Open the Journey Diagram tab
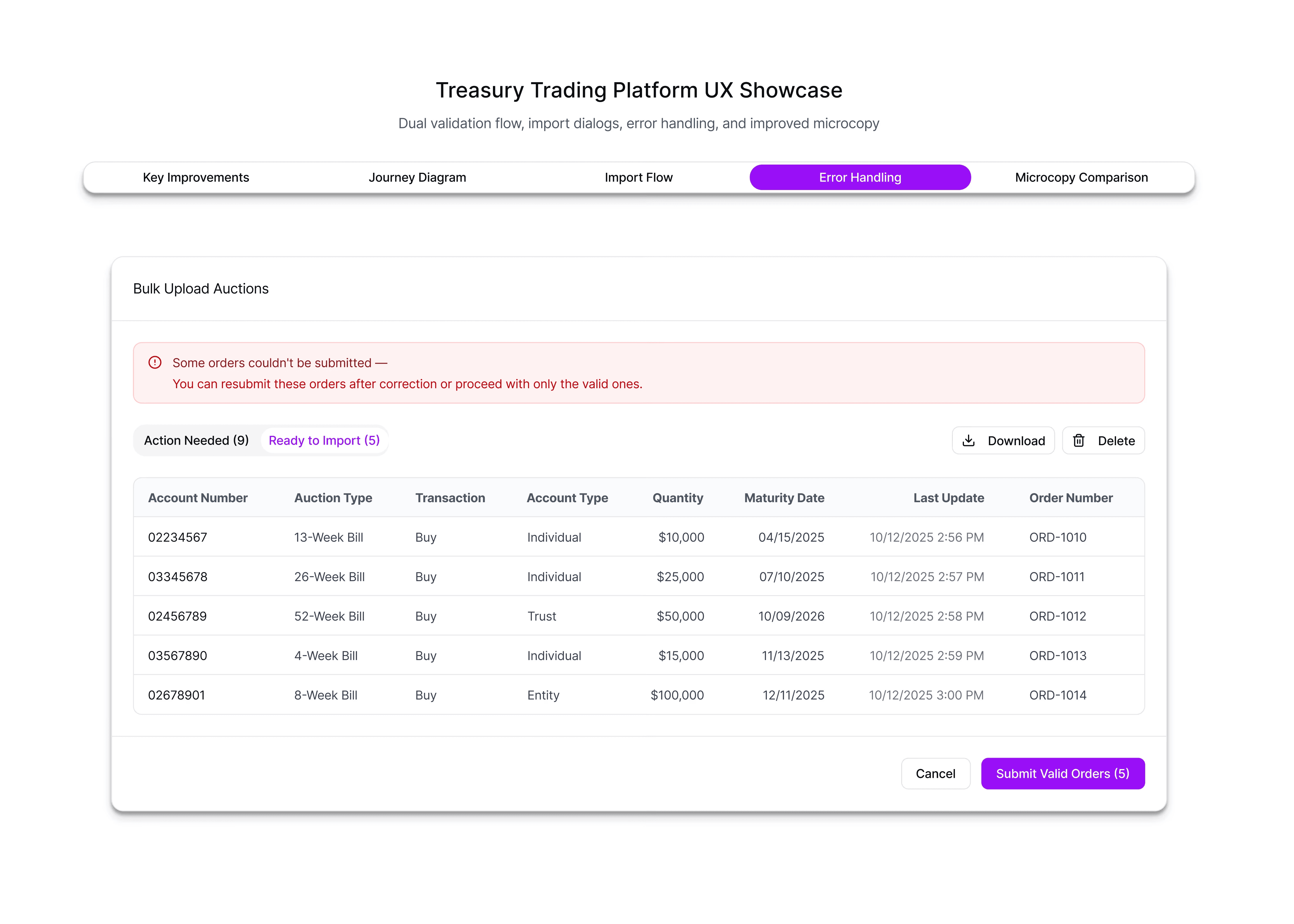 [417, 177]
